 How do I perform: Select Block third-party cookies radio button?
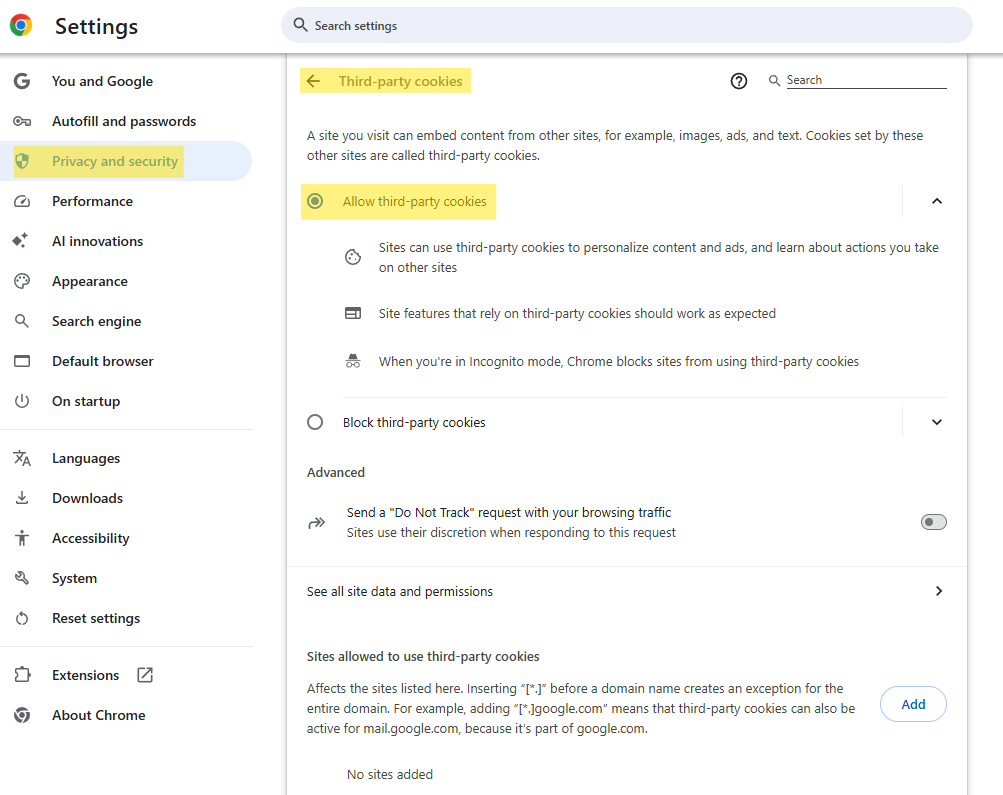[x=315, y=422]
